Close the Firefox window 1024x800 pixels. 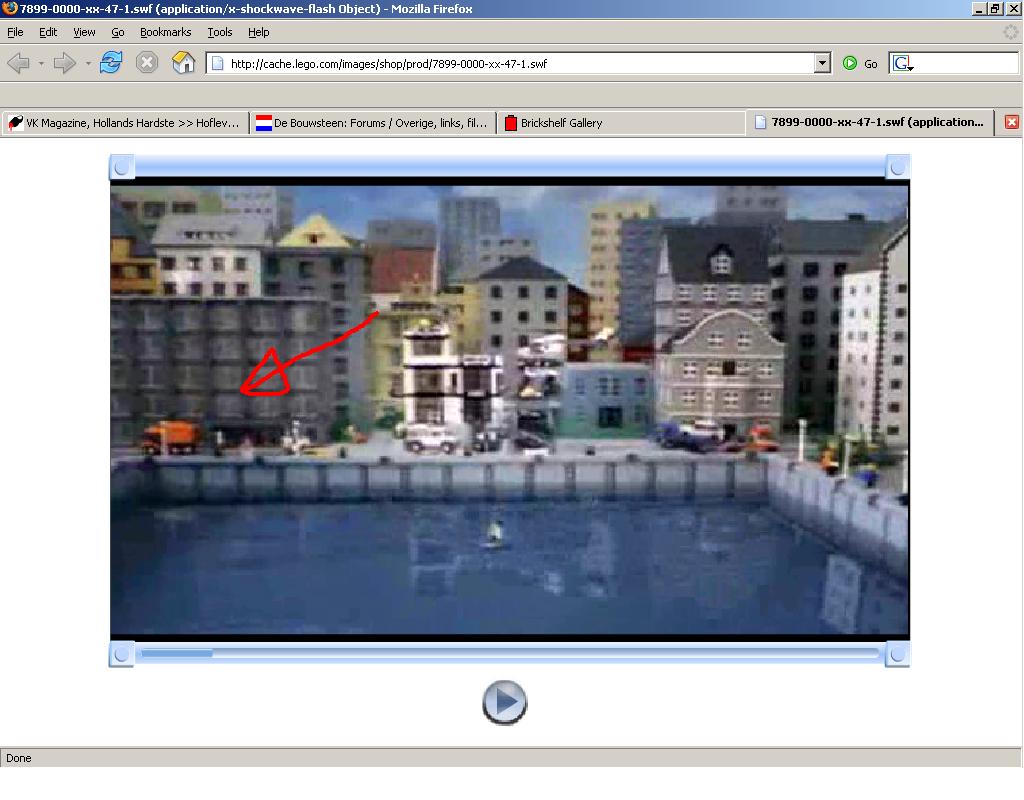(1013, 8)
